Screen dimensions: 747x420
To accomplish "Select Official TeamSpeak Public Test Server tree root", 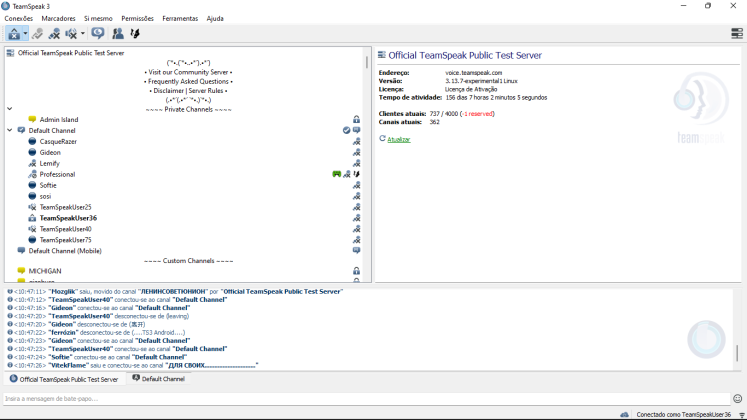I will [x=71, y=53].
